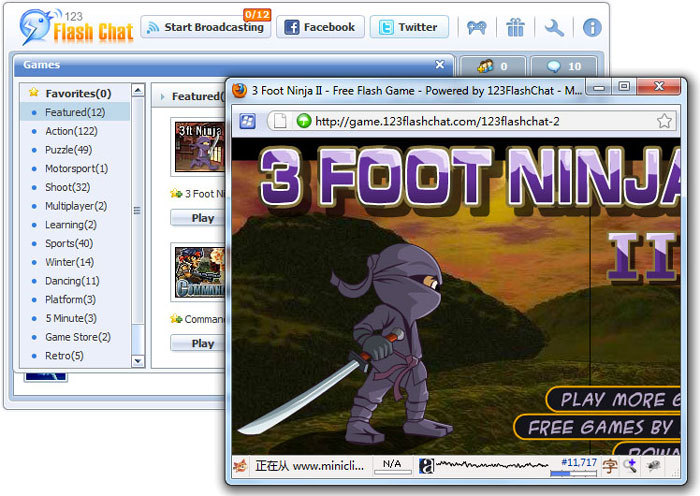Open the games controller icon in the top toolbar
The image size is (700, 496).
click(477, 28)
